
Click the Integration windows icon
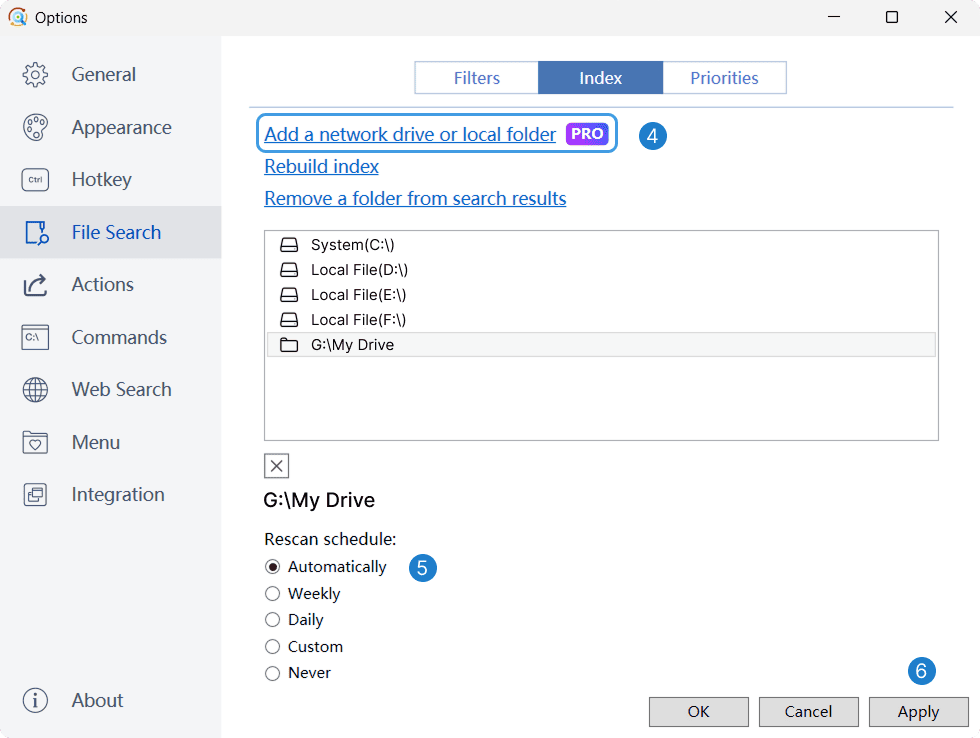tap(35, 495)
